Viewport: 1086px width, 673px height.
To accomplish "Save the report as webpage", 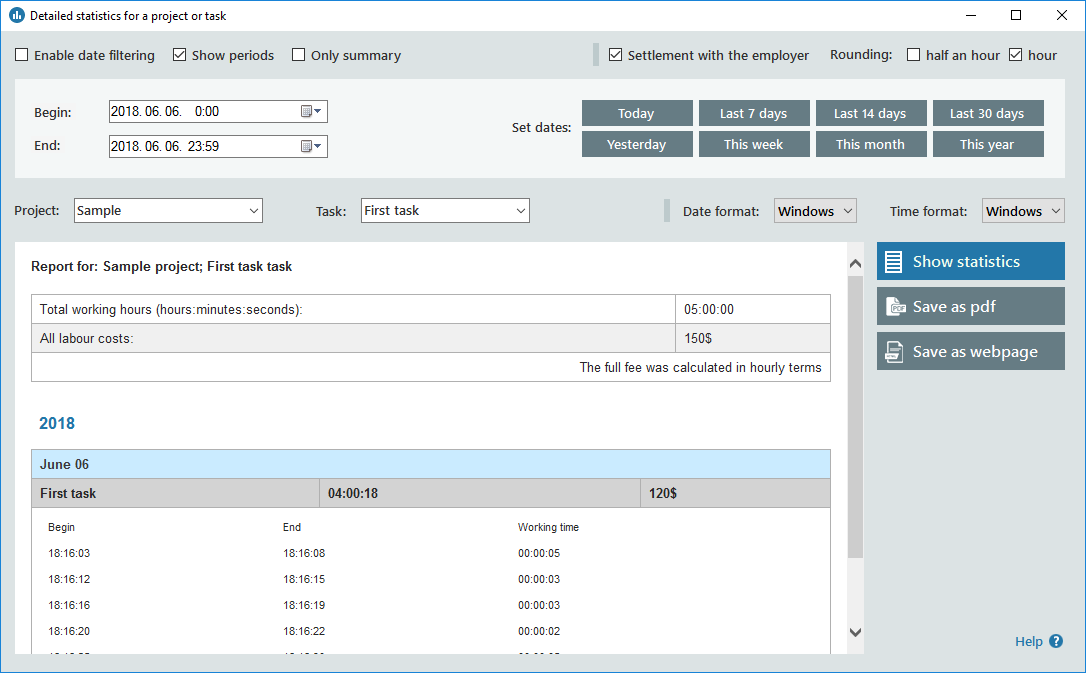I will point(970,352).
